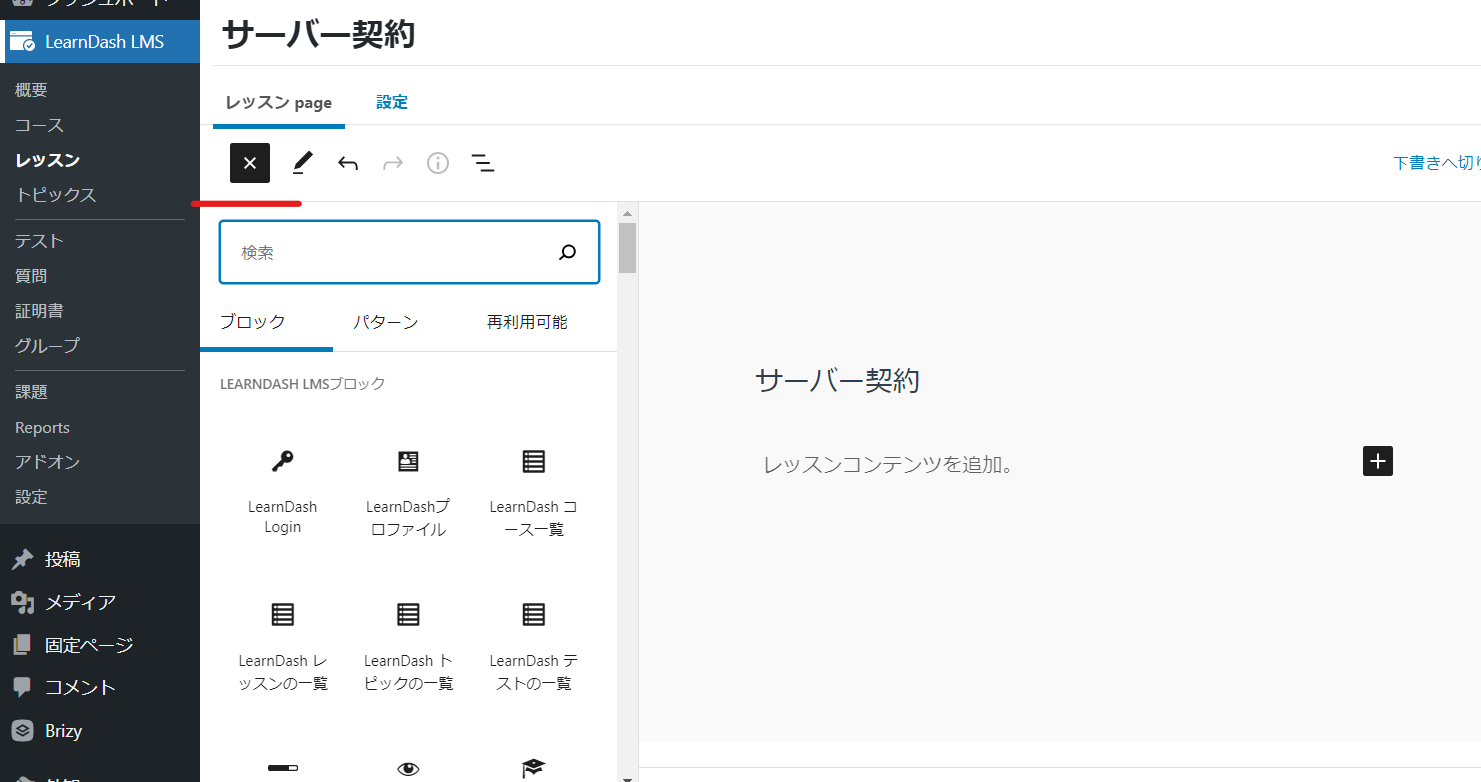Viewport: 1481px width, 782px height.
Task: Insert the LearnDash レッスンの一覧 block
Action: pos(282,644)
